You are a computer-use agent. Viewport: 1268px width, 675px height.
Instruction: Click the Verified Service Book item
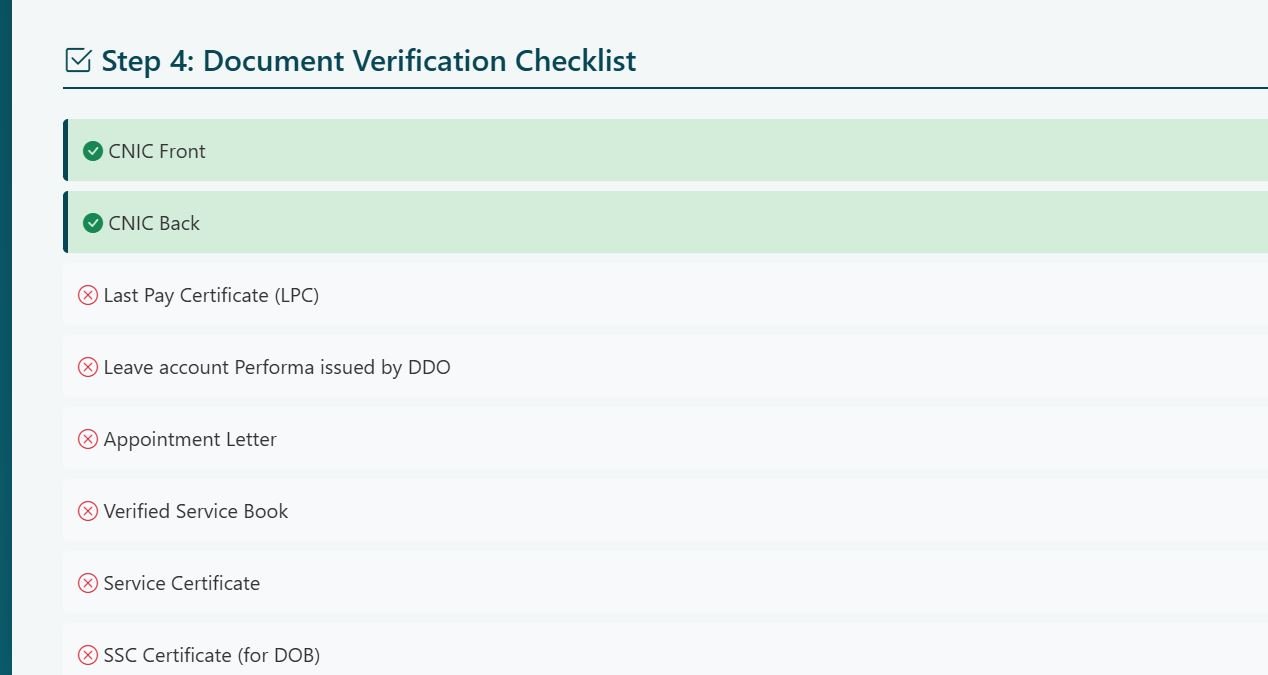point(196,511)
